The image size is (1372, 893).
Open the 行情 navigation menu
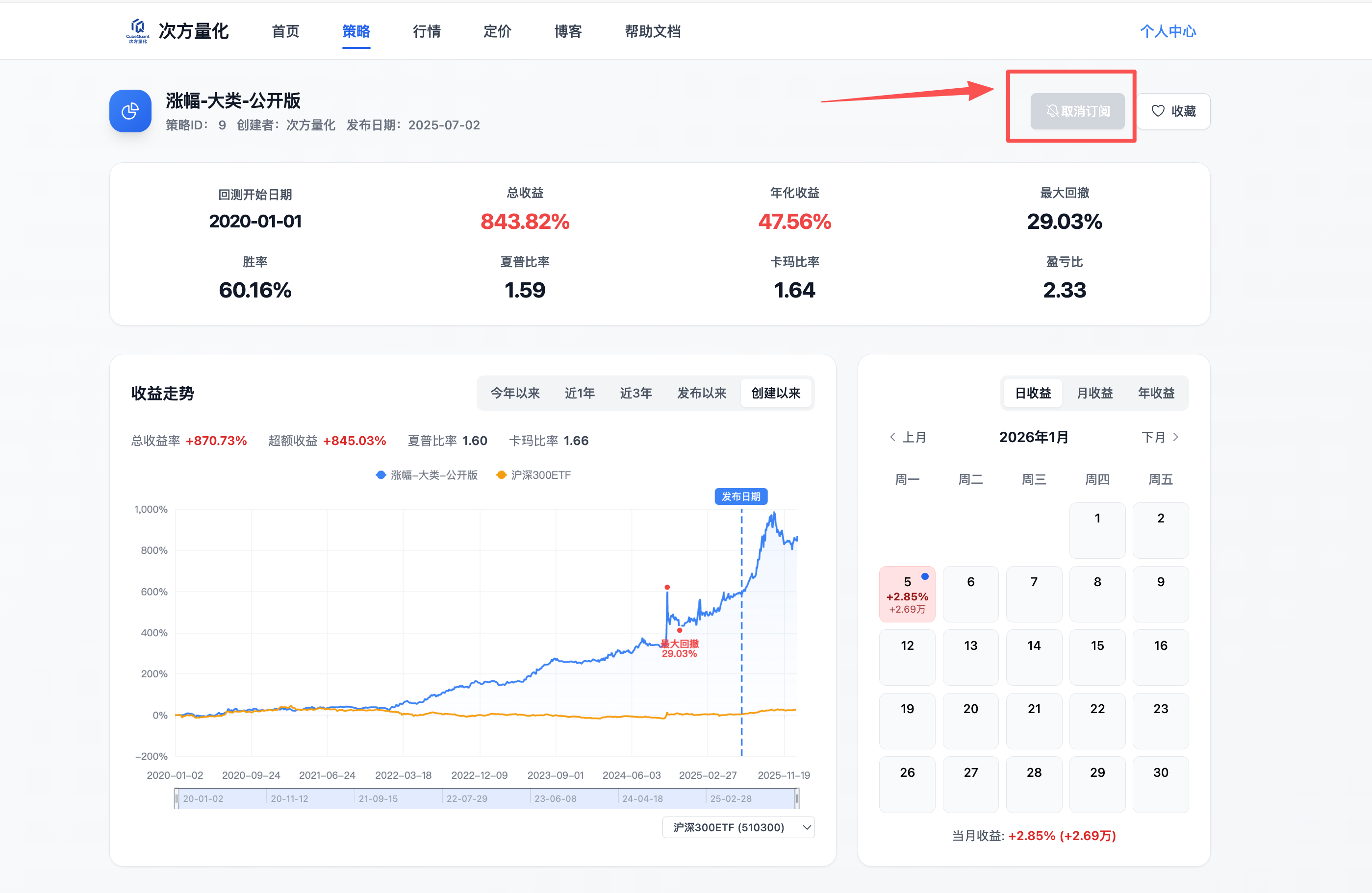coord(427,31)
